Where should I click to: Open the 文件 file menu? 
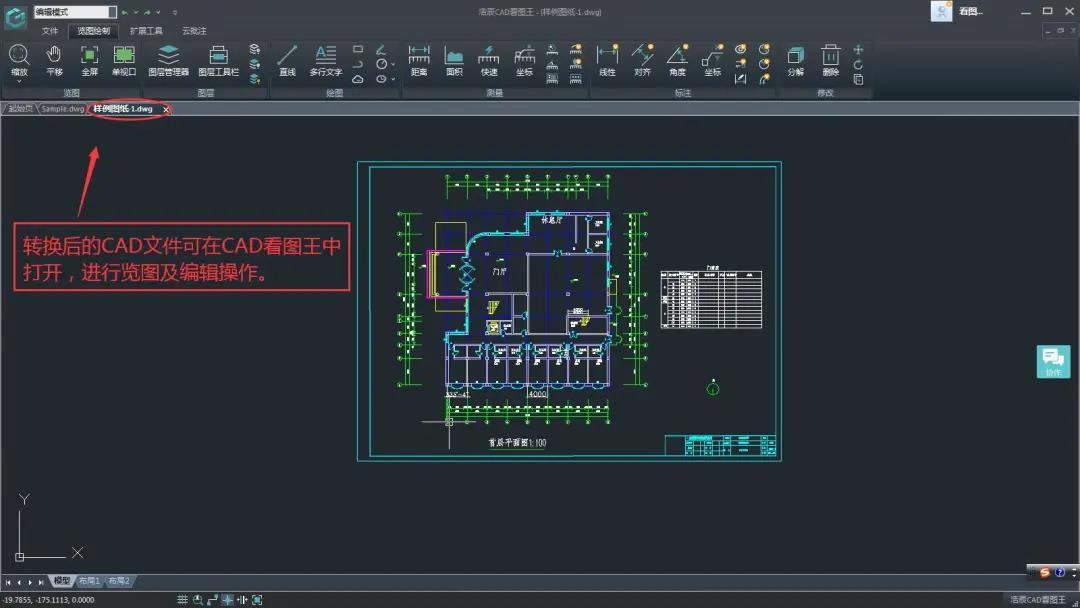click(50, 30)
